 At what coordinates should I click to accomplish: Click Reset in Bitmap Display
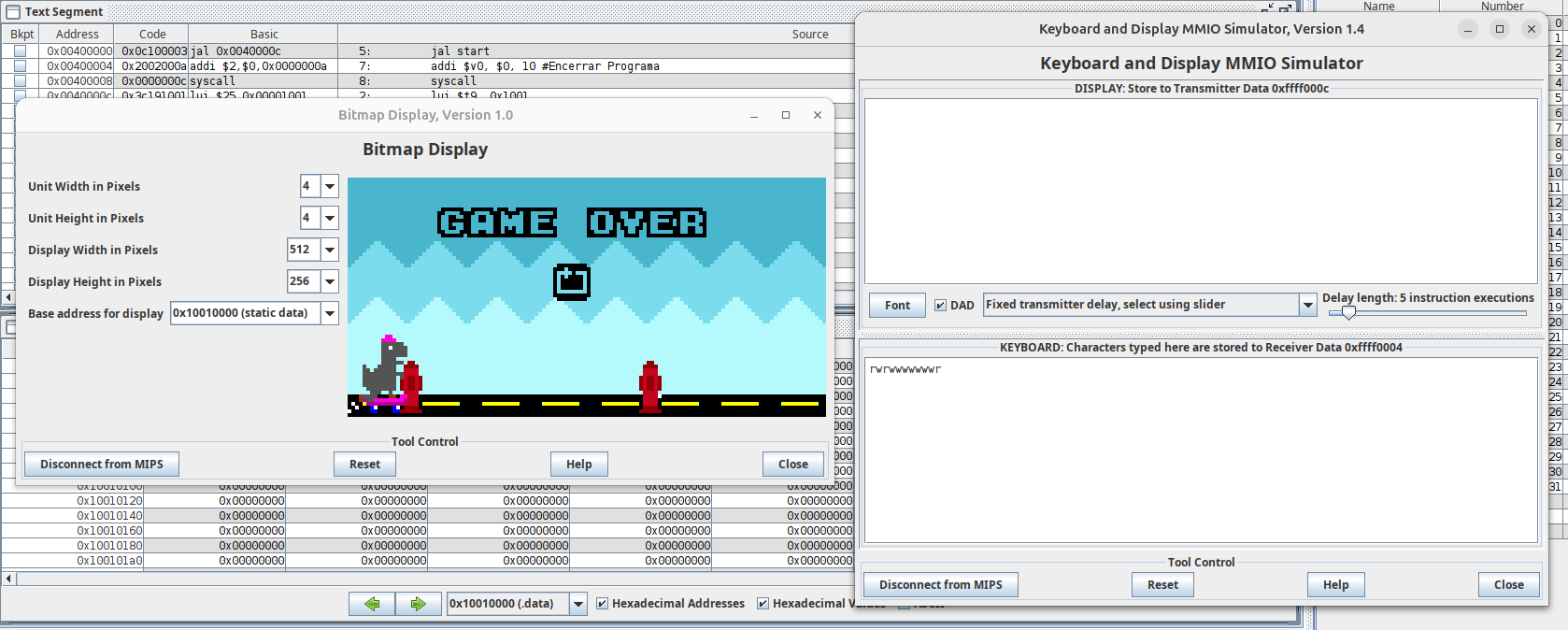[x=364, y=465]
